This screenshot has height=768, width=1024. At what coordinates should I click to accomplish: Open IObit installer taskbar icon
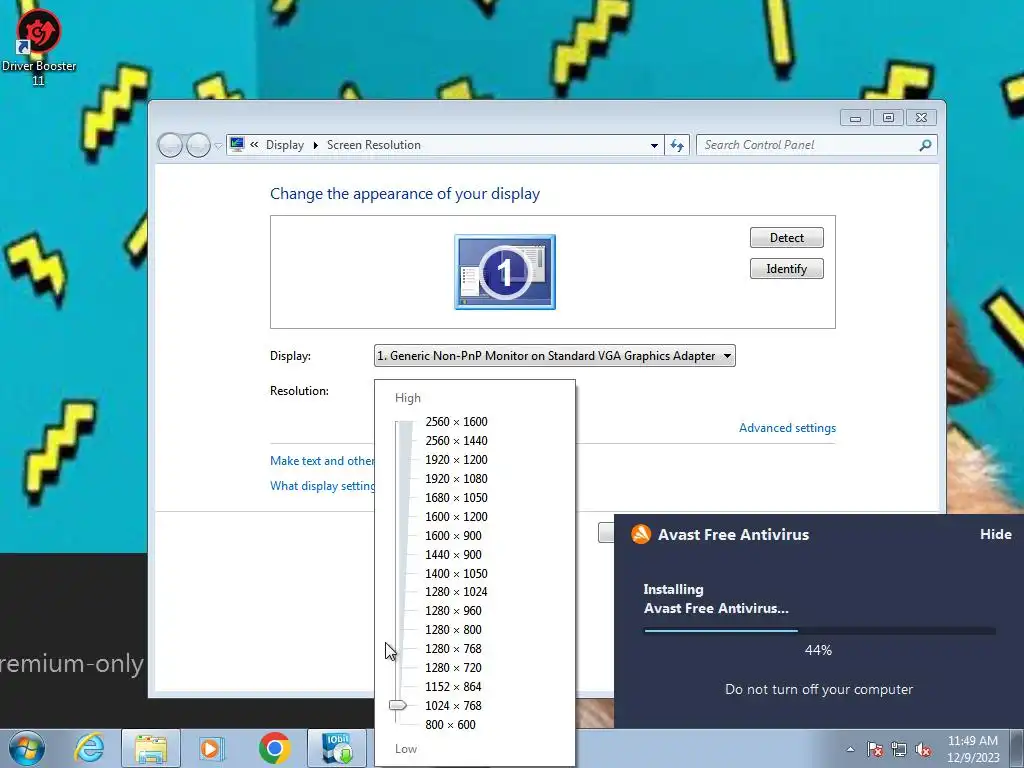coord(337,748)
